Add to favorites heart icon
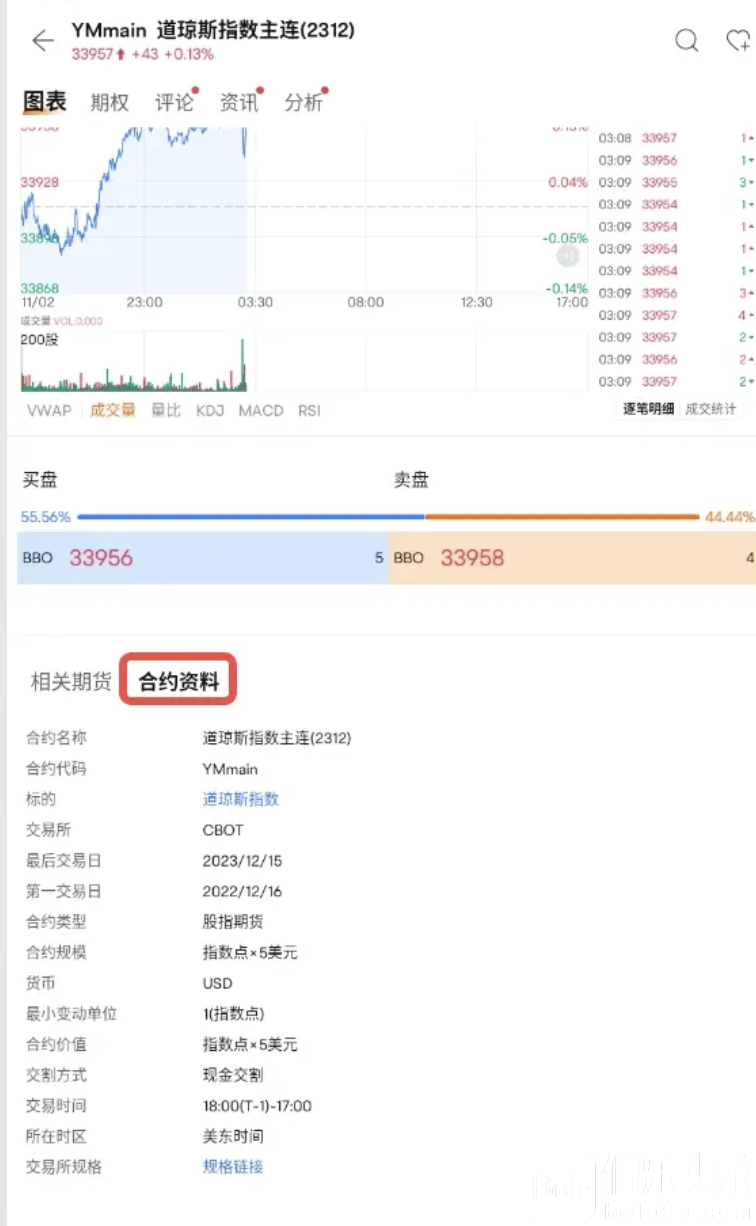Screen dimensions: 756x1226 click(x=738, y=40)
